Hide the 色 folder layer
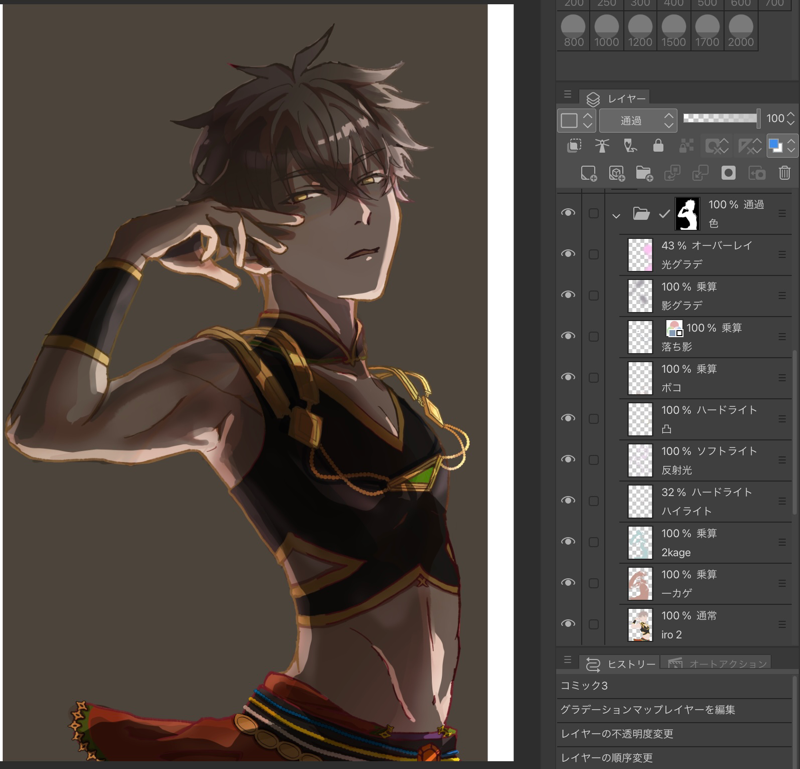 click(x=568, y=213)
